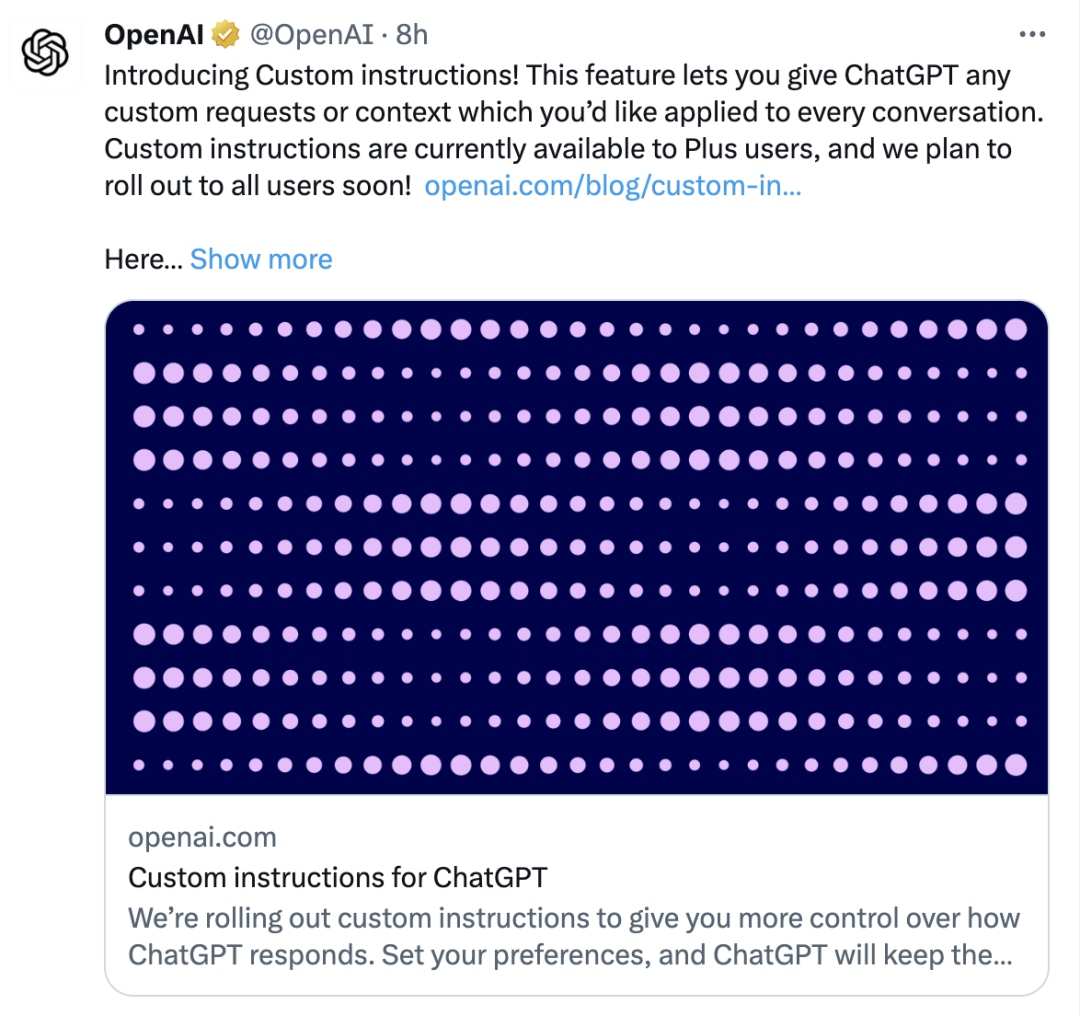Click the gold verified badge beside OpenAI
This screenshot has height=1016, width=1080.
click(x=225, y=34)
